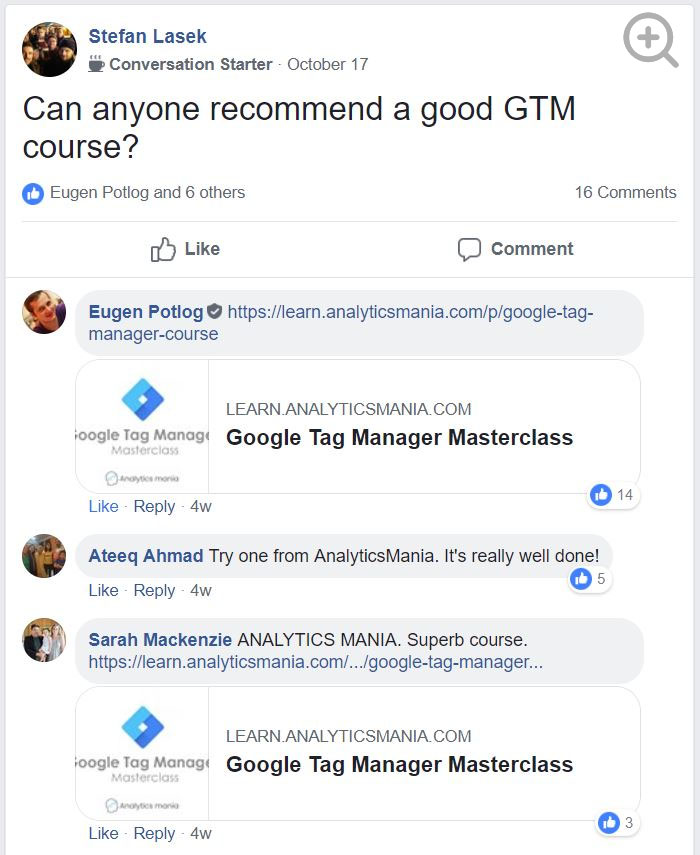Click the 14 likes reaction badge
This screenshot has height=855, width=700.
pos(612,495)
